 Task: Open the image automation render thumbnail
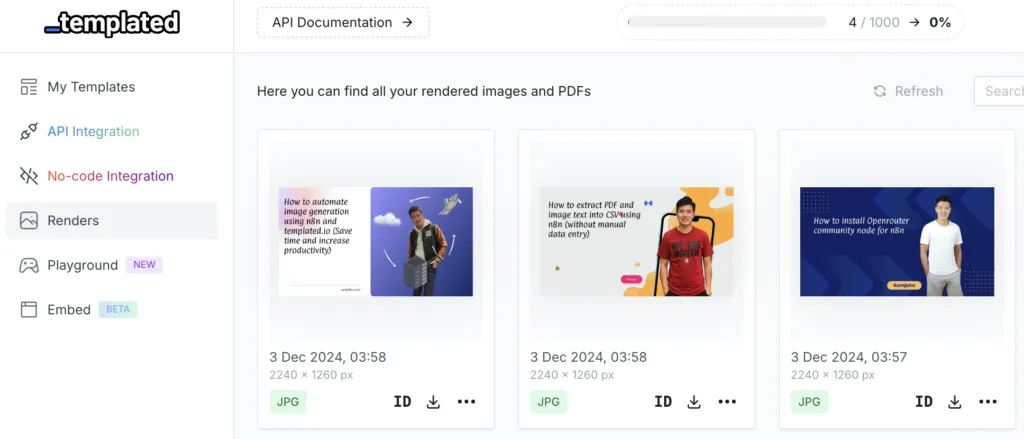click(376, 241)
